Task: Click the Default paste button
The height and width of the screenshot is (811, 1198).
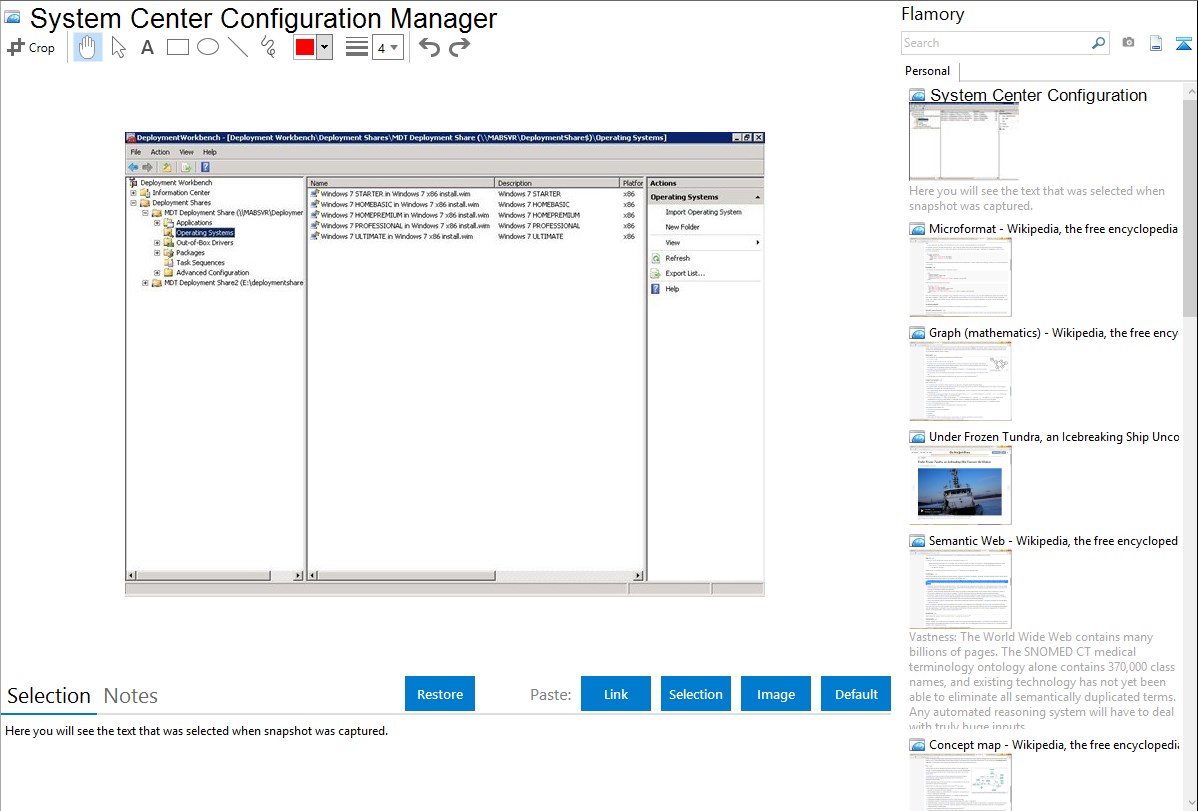Action: (x=856, y=694)
